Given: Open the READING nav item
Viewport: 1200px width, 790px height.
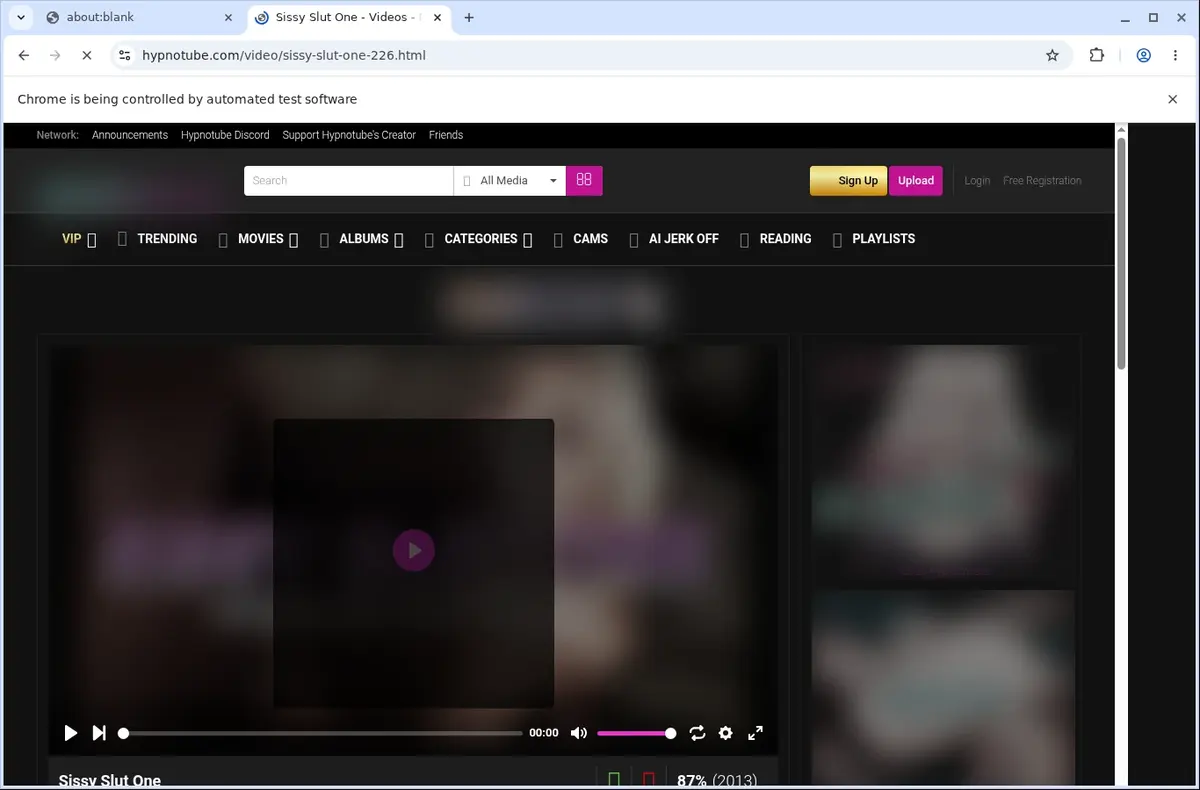Looking at the screenshot, I should pos(785,239).
